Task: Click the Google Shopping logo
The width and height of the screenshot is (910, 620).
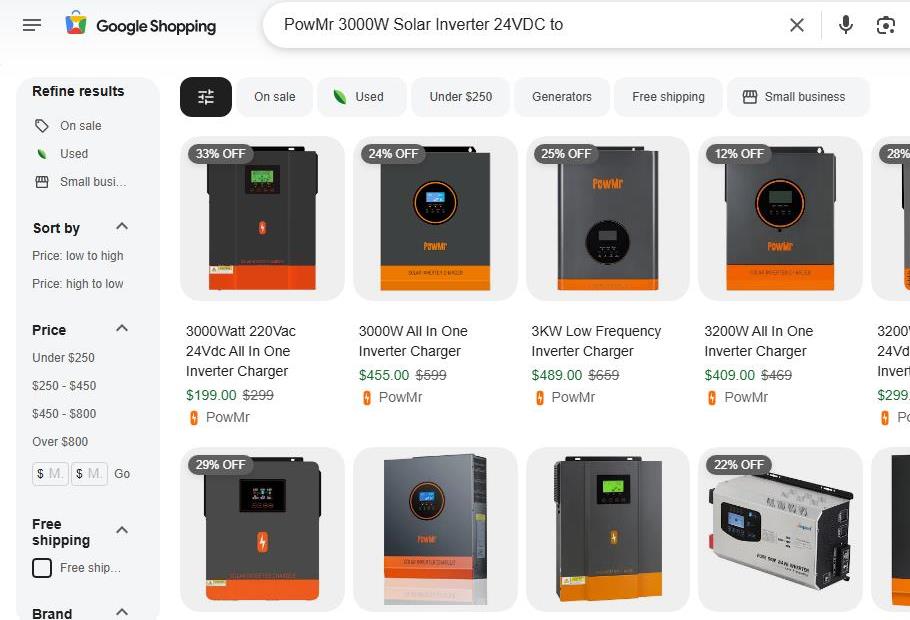Action: coord(140,25)
